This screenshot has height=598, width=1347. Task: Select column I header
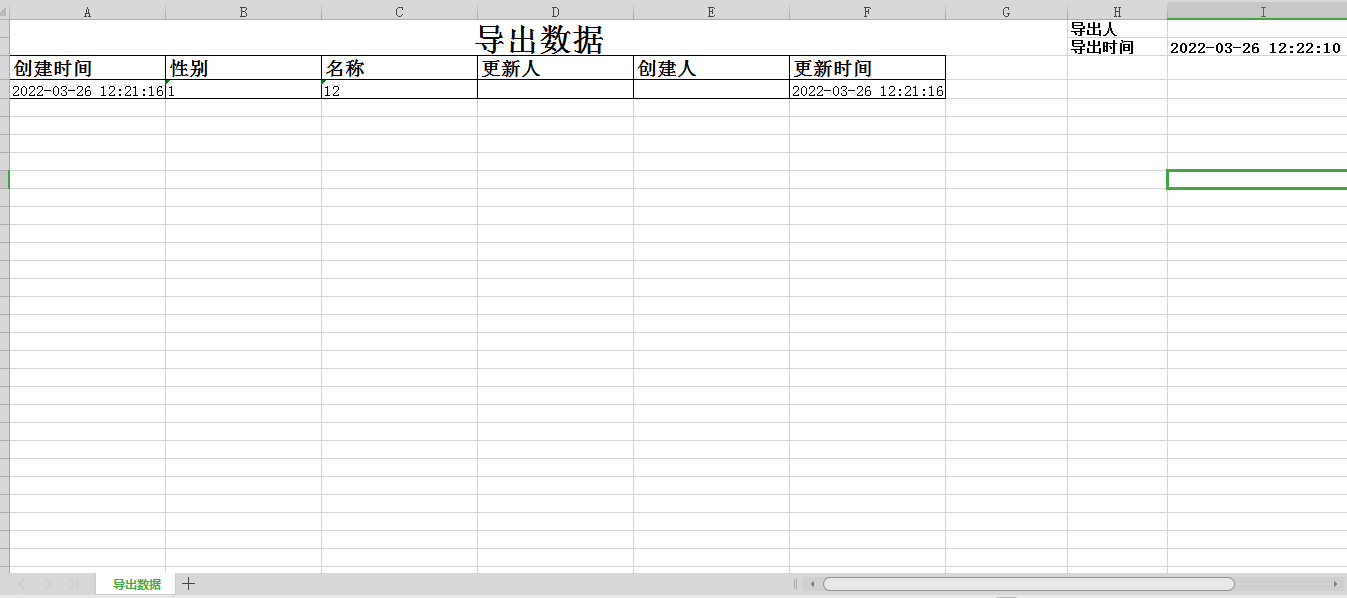[1262, 11]
